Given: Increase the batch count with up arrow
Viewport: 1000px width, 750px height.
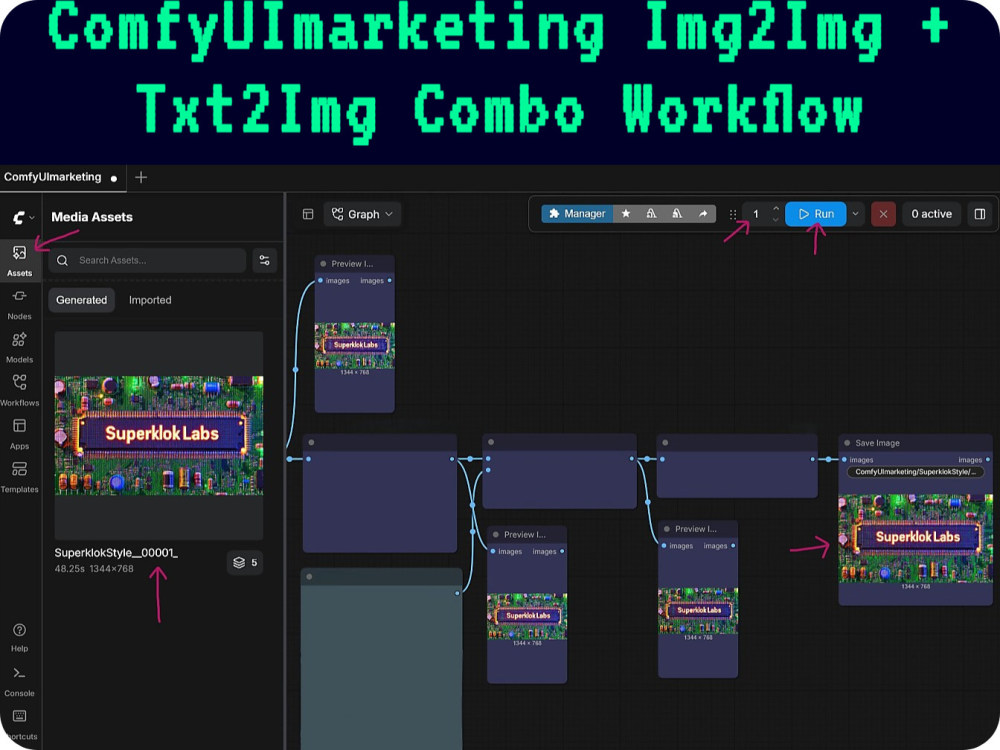Looking at the screenshot, I should (x=776, y=209).
